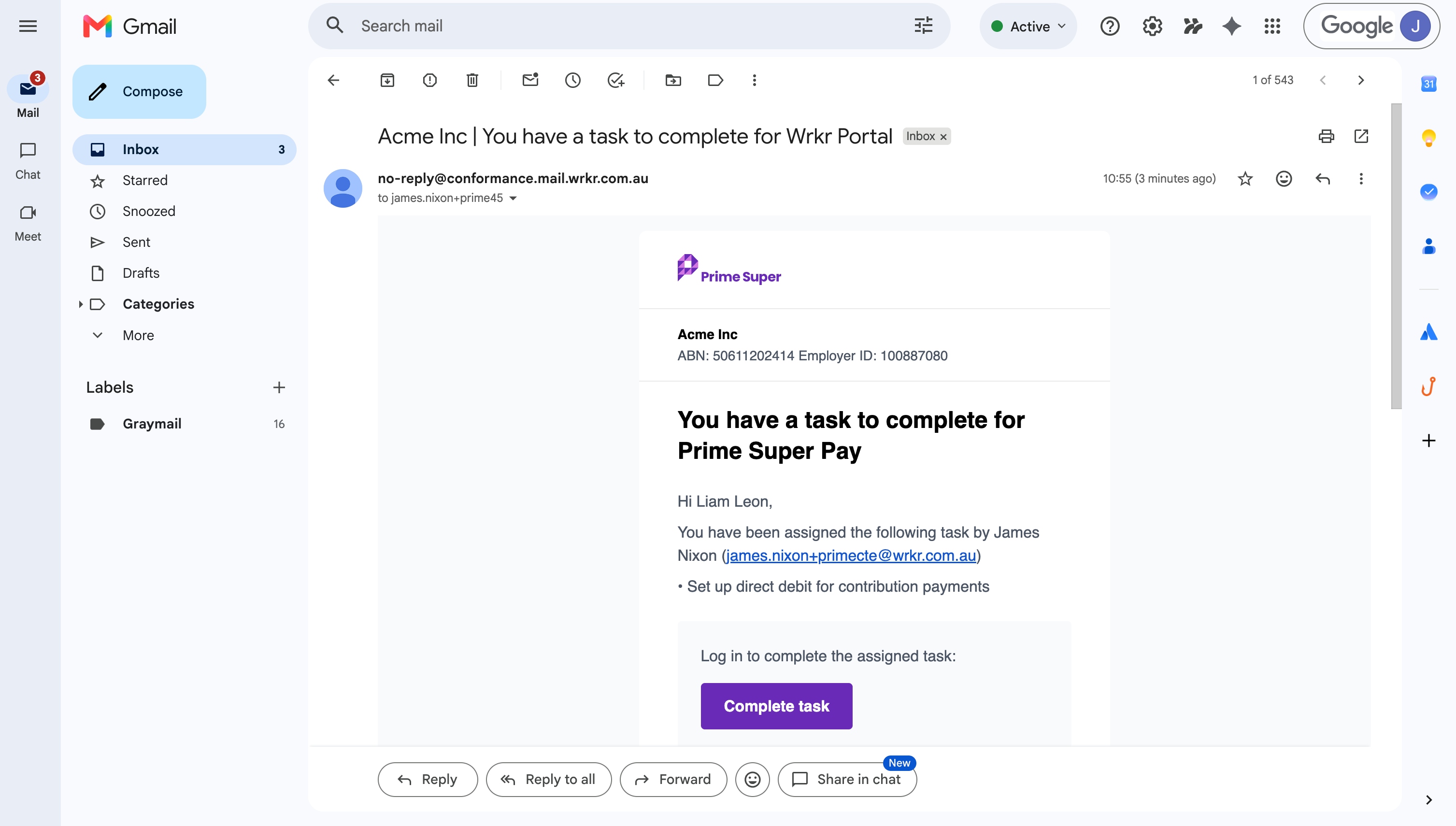Print the email using the printer icon
1456x826 pixels.
point(1326,136)
